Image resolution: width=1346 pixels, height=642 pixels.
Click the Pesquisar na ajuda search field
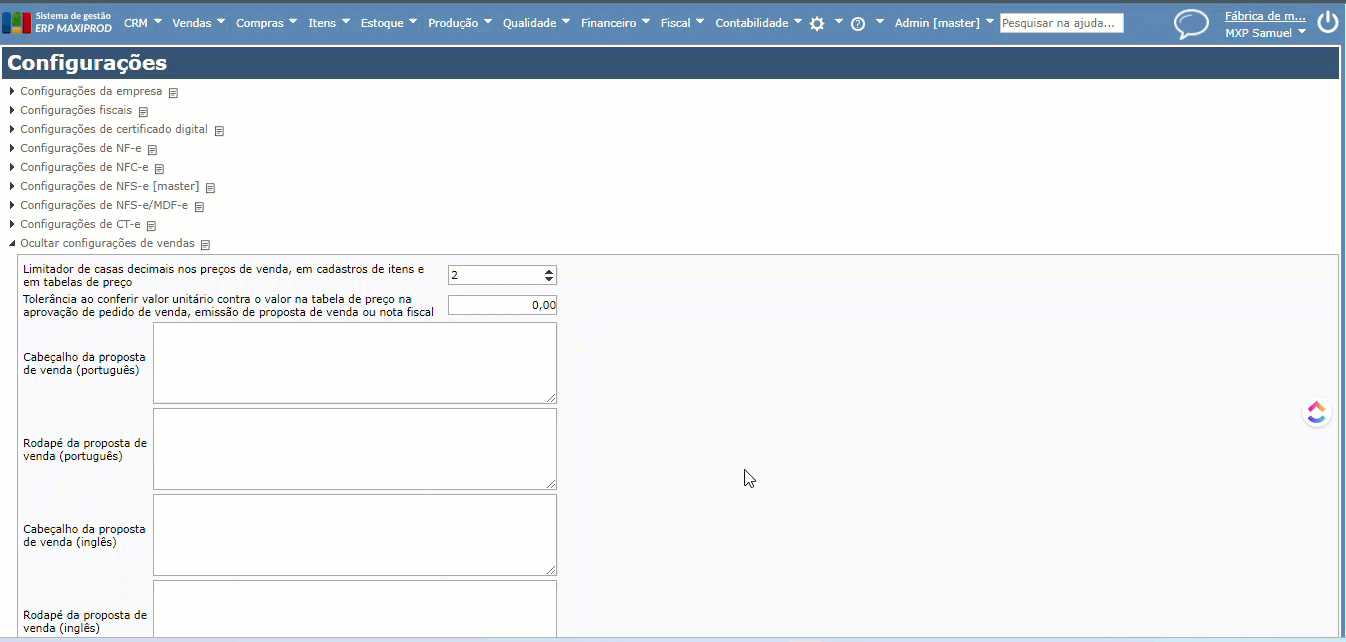[x=1062, y=23]
